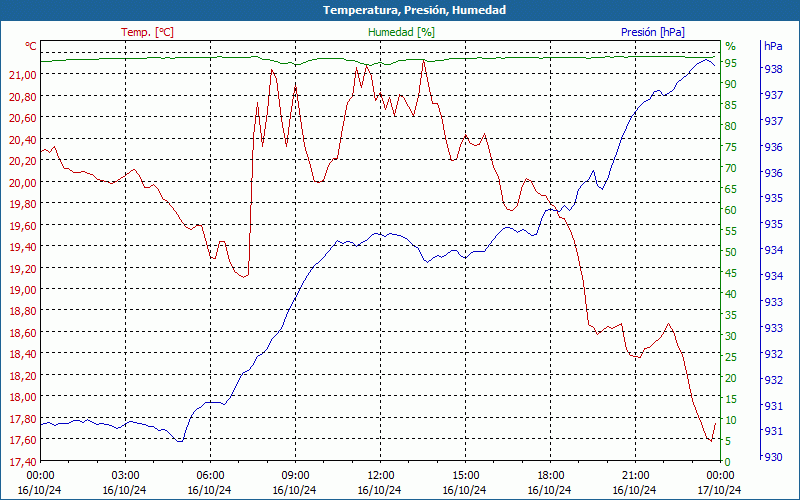Click the 40 humidity axis value
Screen dimensions: 800x500
point(731,294)
